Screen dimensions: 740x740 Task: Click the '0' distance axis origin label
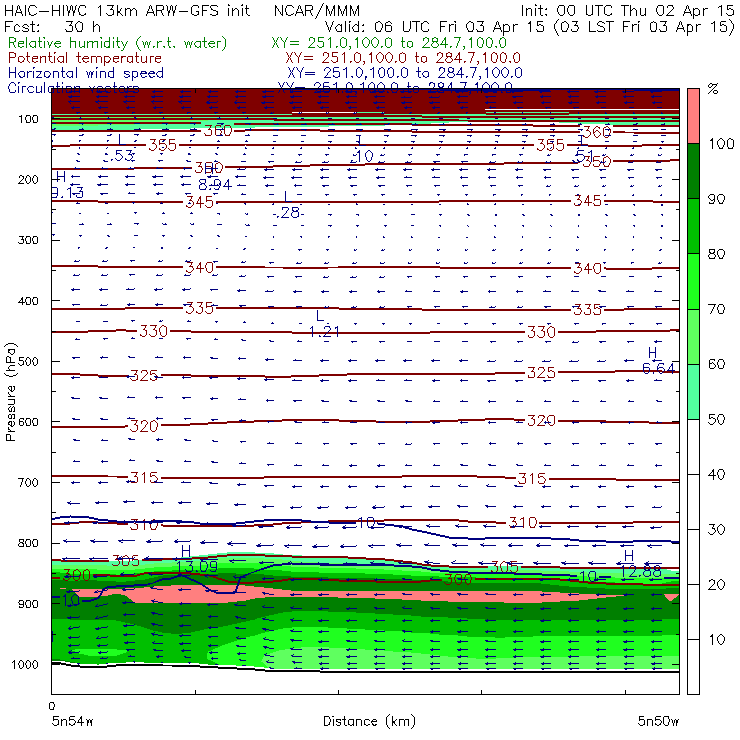(51, 706)
